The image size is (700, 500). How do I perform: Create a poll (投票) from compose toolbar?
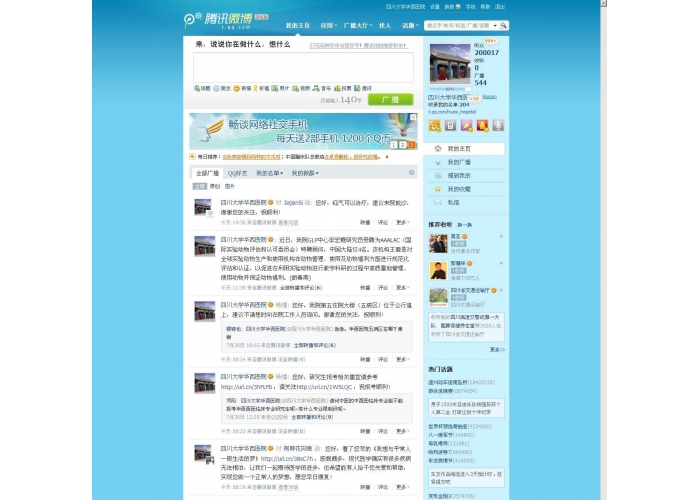(x=342, y=88)
